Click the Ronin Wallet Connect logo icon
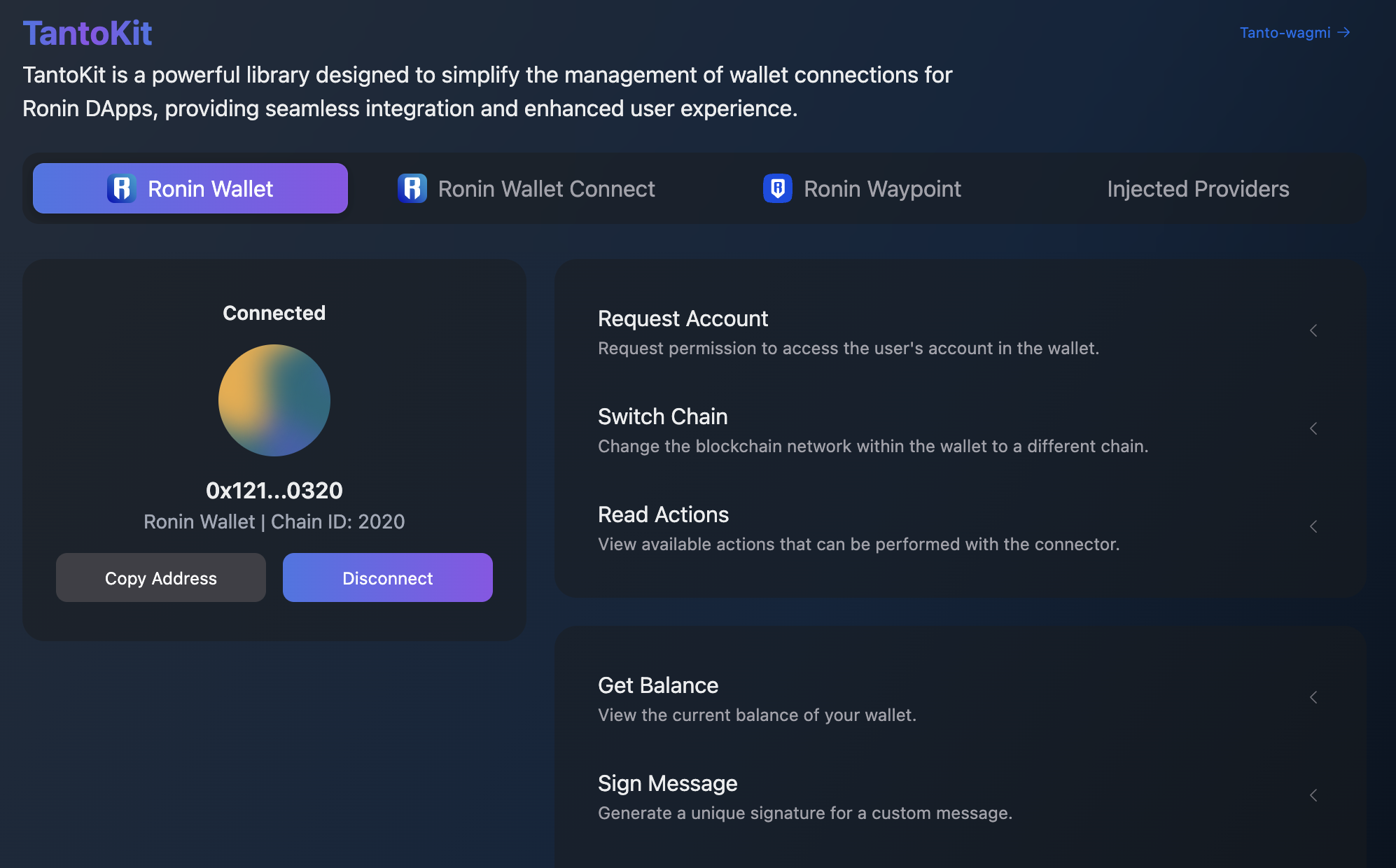Screen dimensions: 1396x868 [x=412, y=188]
